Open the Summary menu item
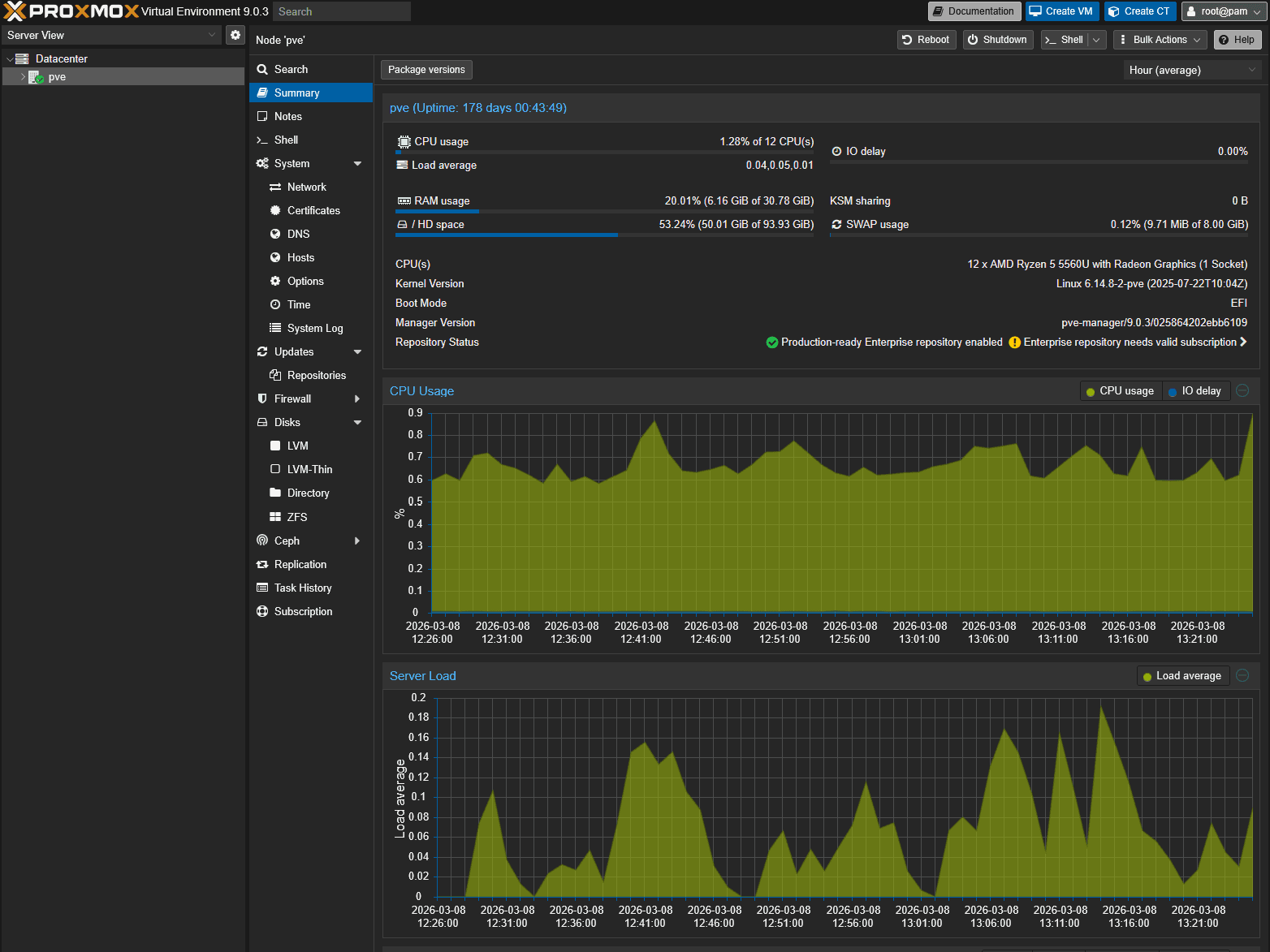The width and height of the screenshot is (1270, 952). pos(311,93)
